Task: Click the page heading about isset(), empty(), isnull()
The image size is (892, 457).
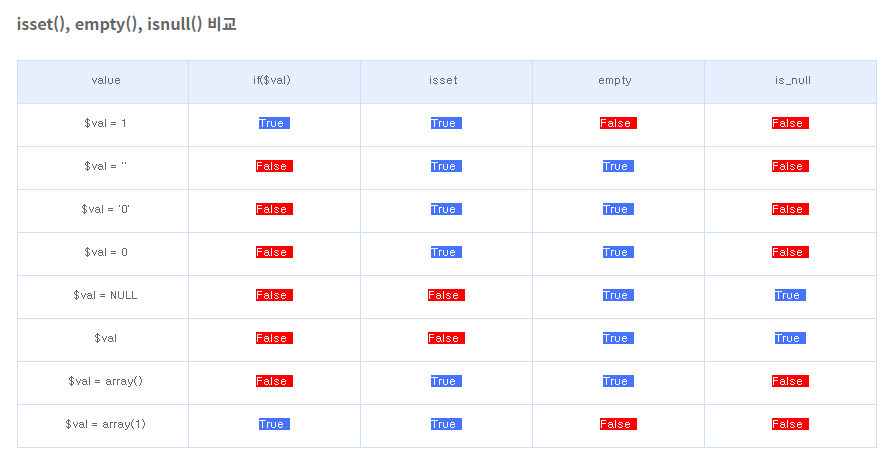Action: (x=126, y=24)
